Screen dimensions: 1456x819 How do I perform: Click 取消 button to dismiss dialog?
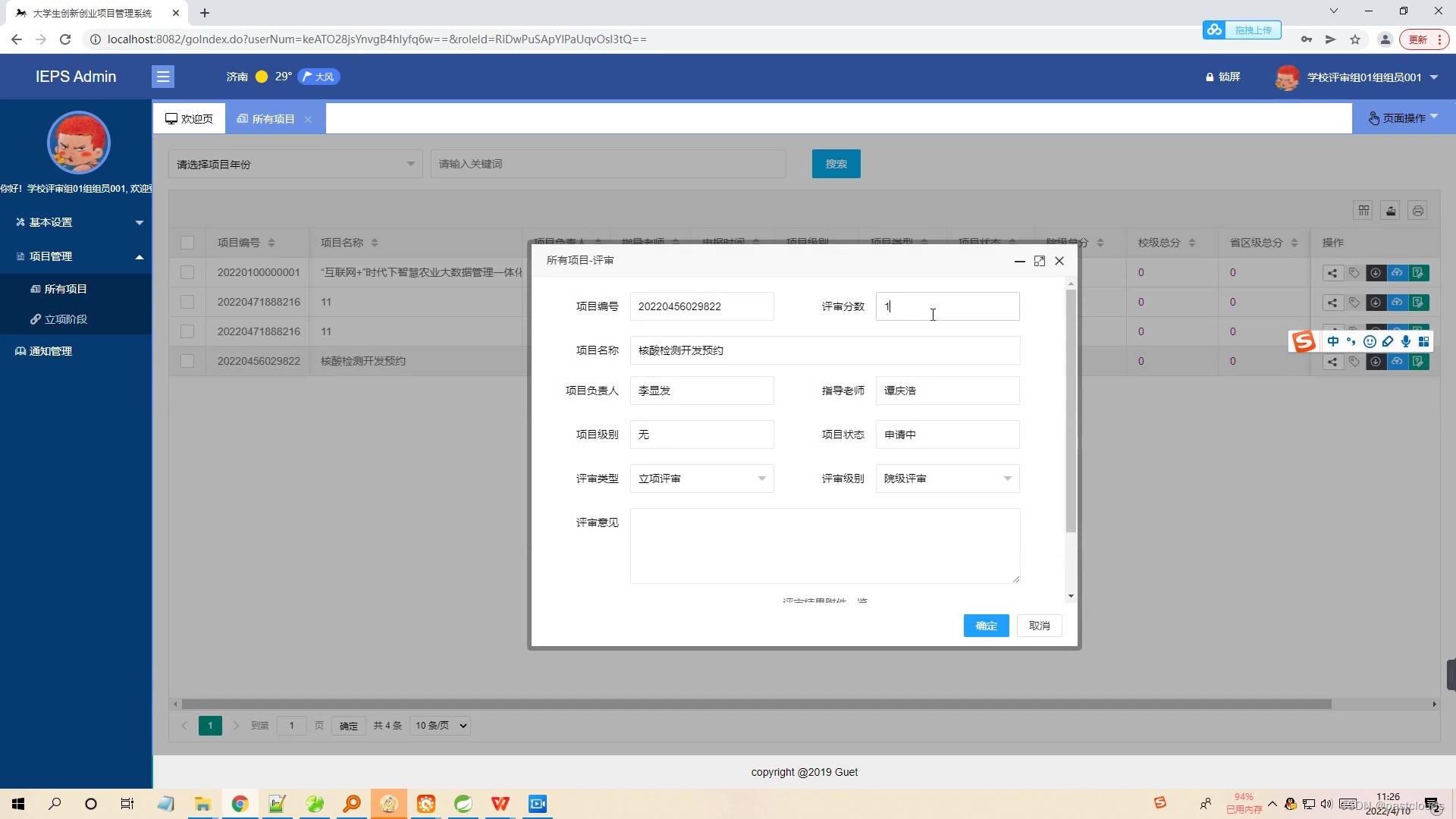[x=1038, y=624]
